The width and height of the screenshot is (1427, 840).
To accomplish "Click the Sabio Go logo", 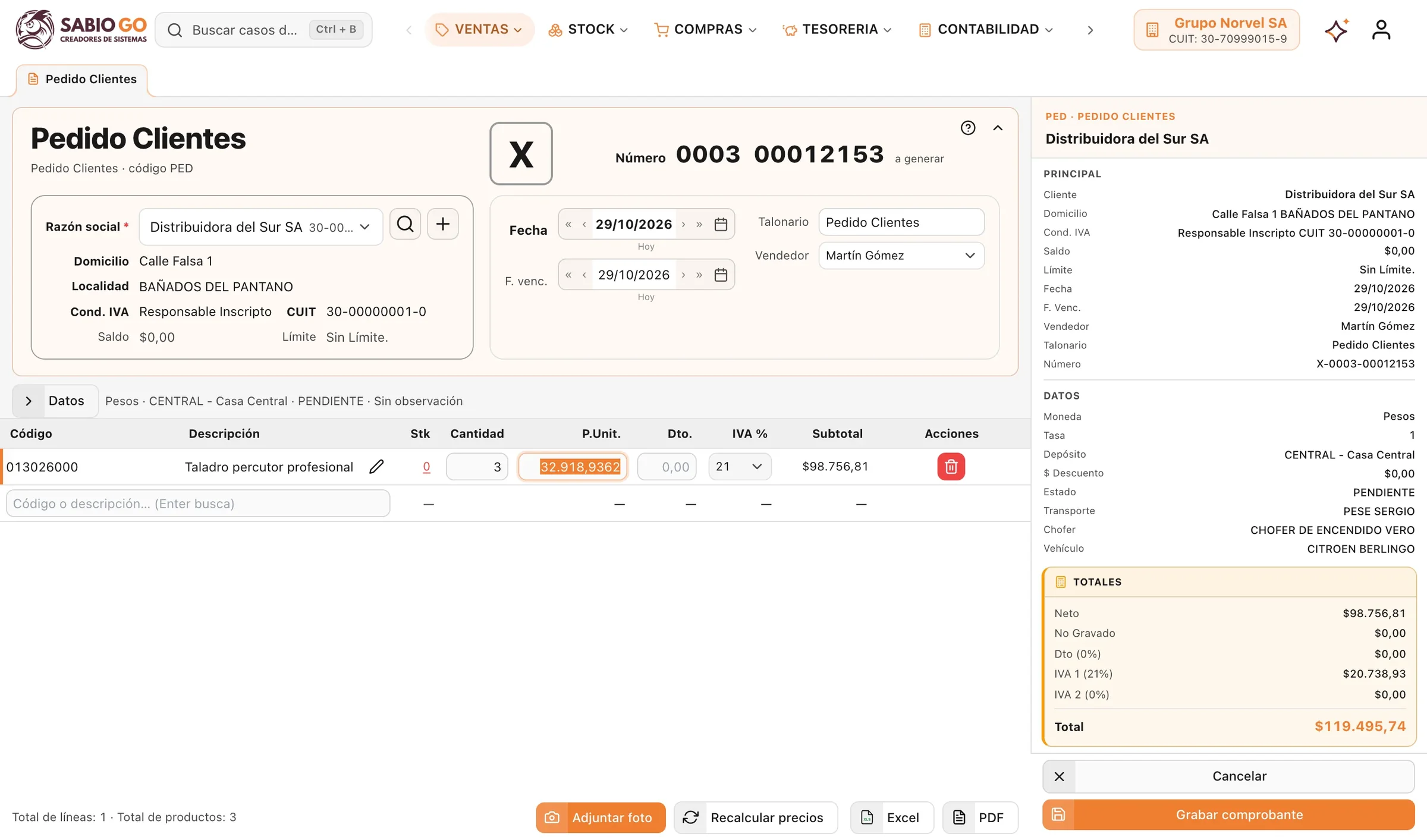I will [81, 30].
